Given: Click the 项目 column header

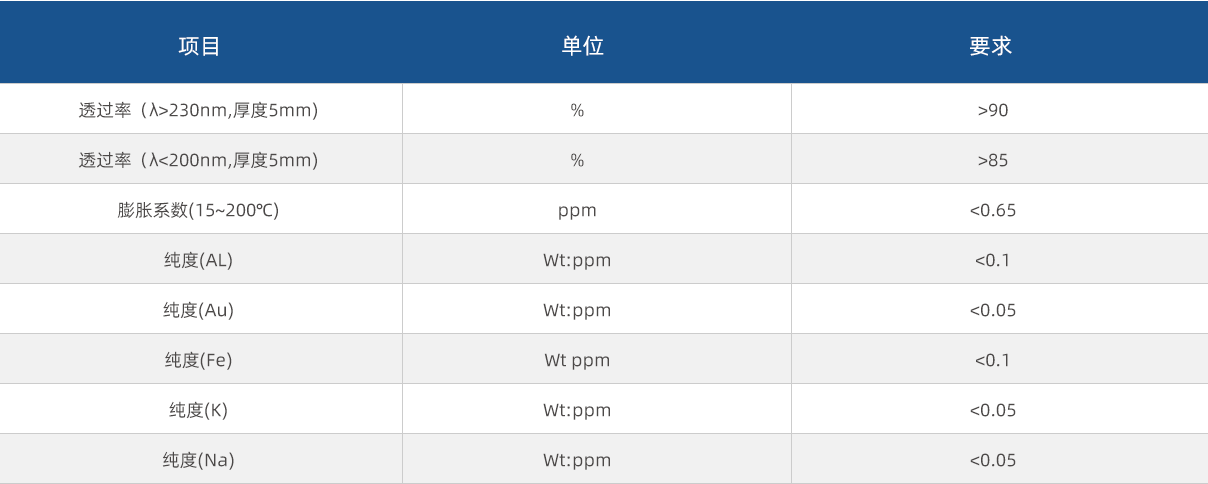Looking at the screenshot, I should [x=199, y=46].
